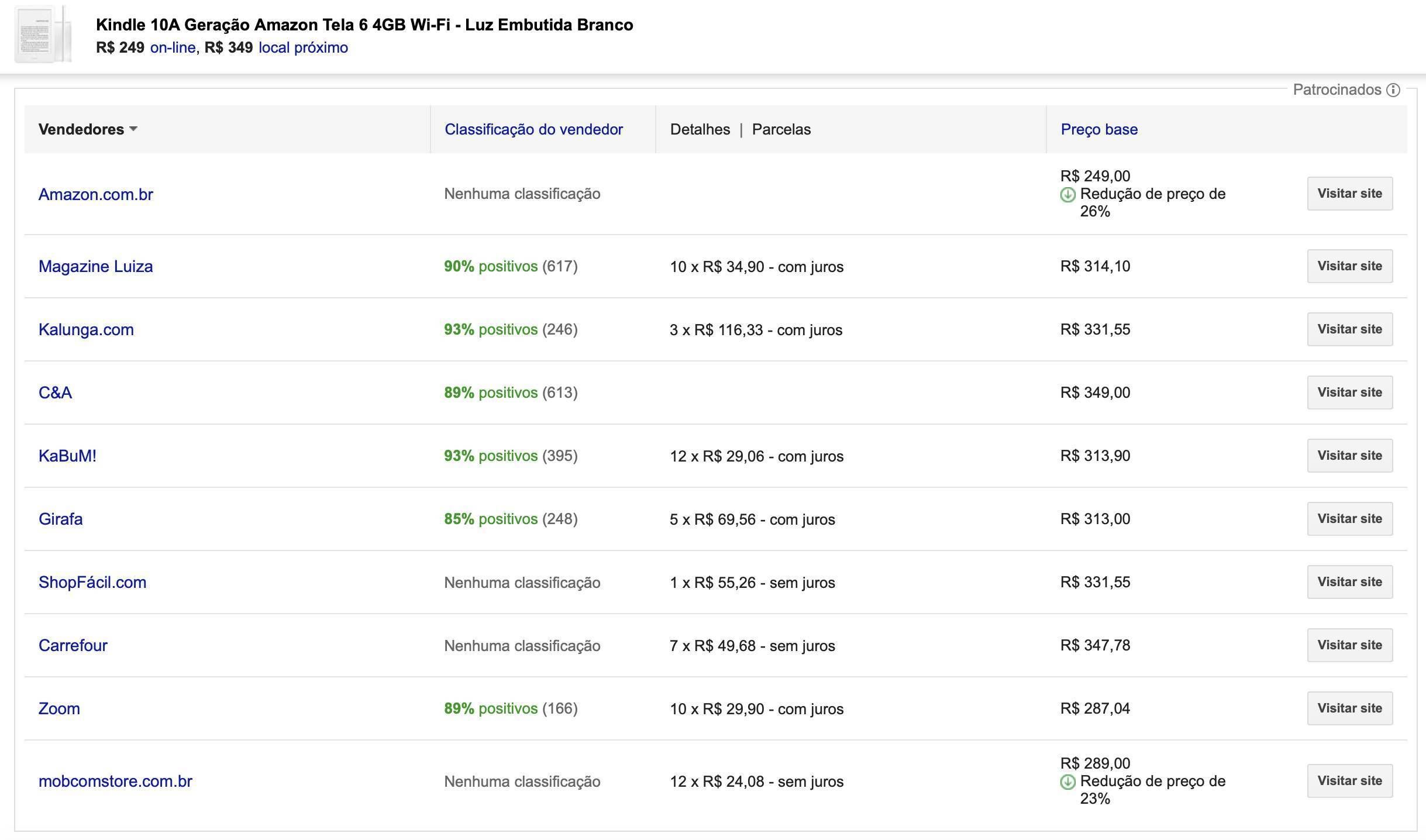This screenshot has height=840, width=1426.
Task: Open Amazon.com.br seller link
Action: (95, 194)
